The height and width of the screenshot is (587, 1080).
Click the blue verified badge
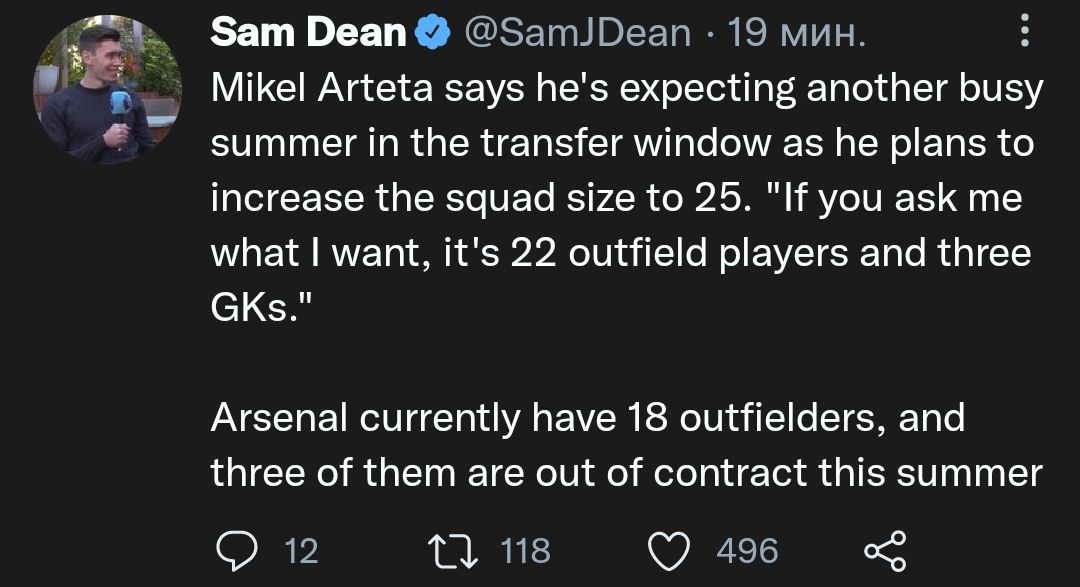click(430, 35)
